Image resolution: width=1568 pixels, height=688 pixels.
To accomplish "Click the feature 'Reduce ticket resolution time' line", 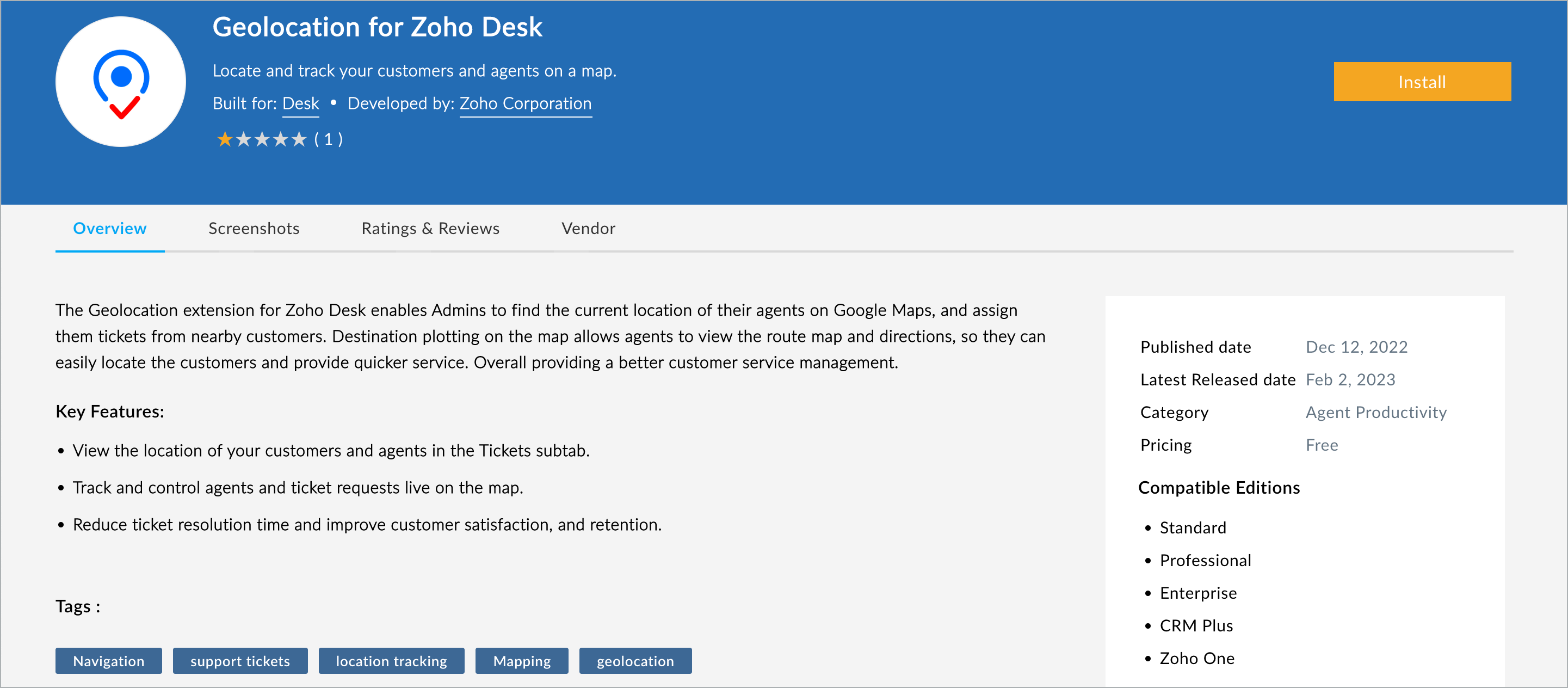I will point(367,525).
